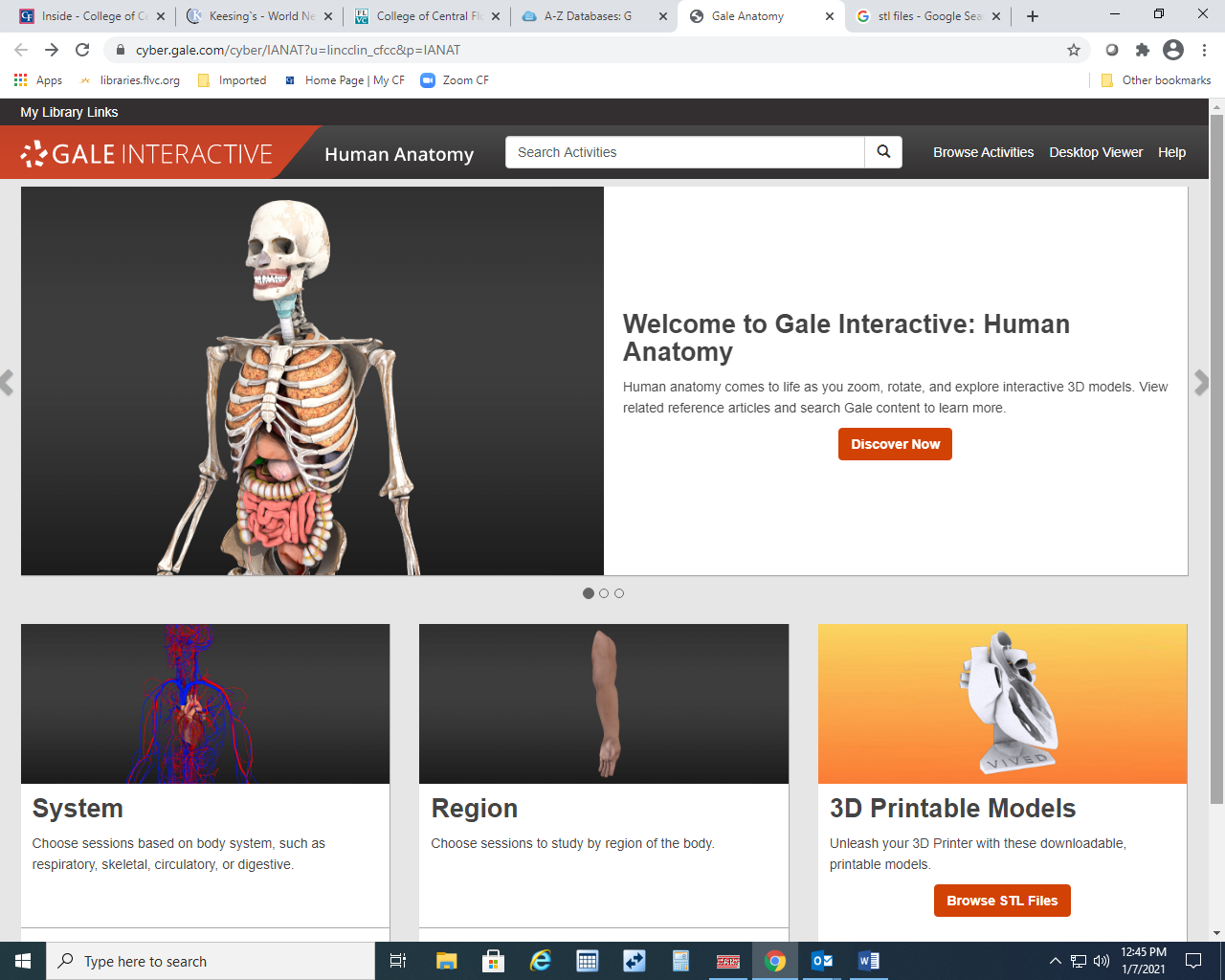Expand the Other bookmarks folder
The height and width of the screenshot is (980, 1225).
tap(1156, 80)
